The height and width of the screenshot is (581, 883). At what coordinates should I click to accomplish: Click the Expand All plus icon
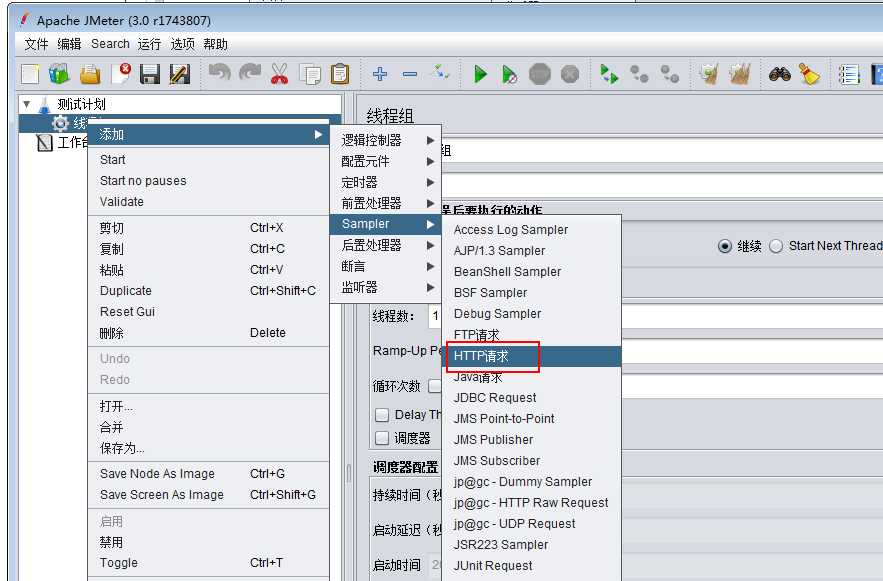click(380, 74)
